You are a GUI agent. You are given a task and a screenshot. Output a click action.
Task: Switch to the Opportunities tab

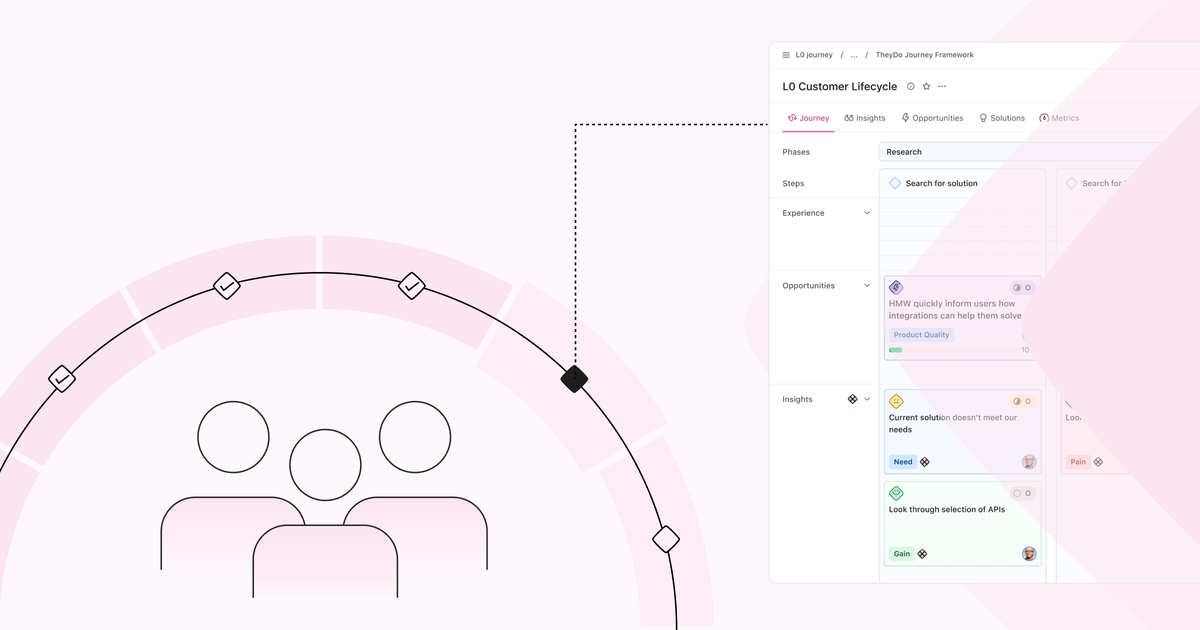(x=932, y=118)
